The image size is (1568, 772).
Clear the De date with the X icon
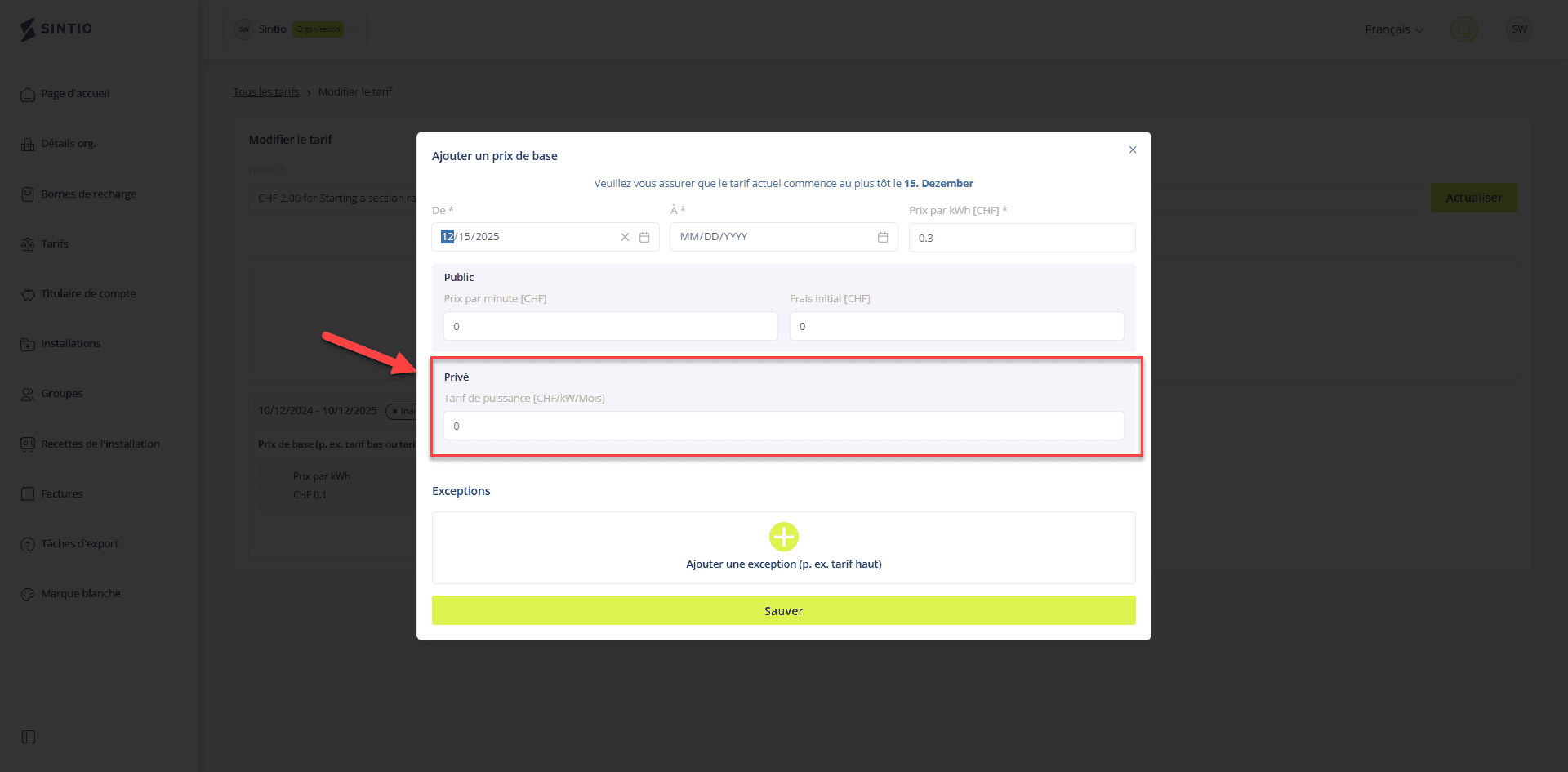625,237
